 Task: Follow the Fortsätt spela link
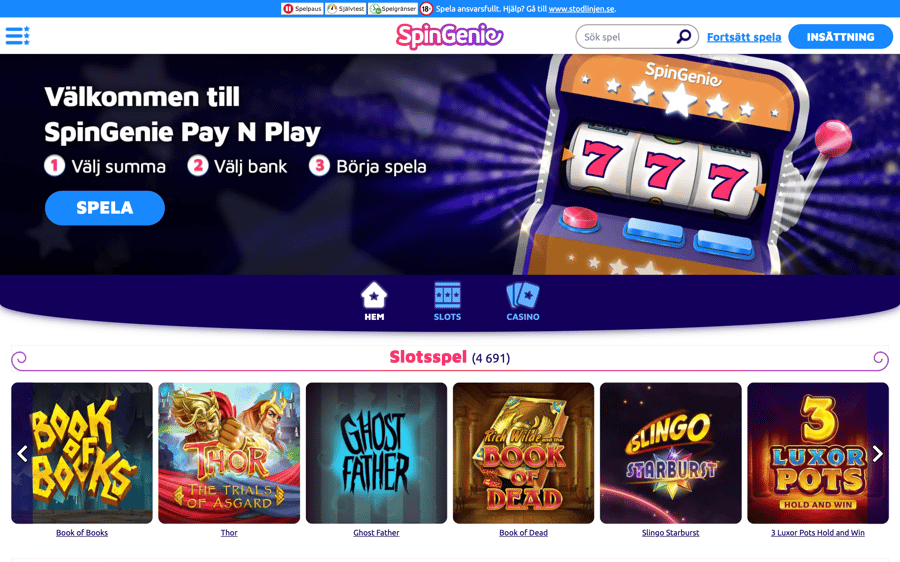click(744, 37)
